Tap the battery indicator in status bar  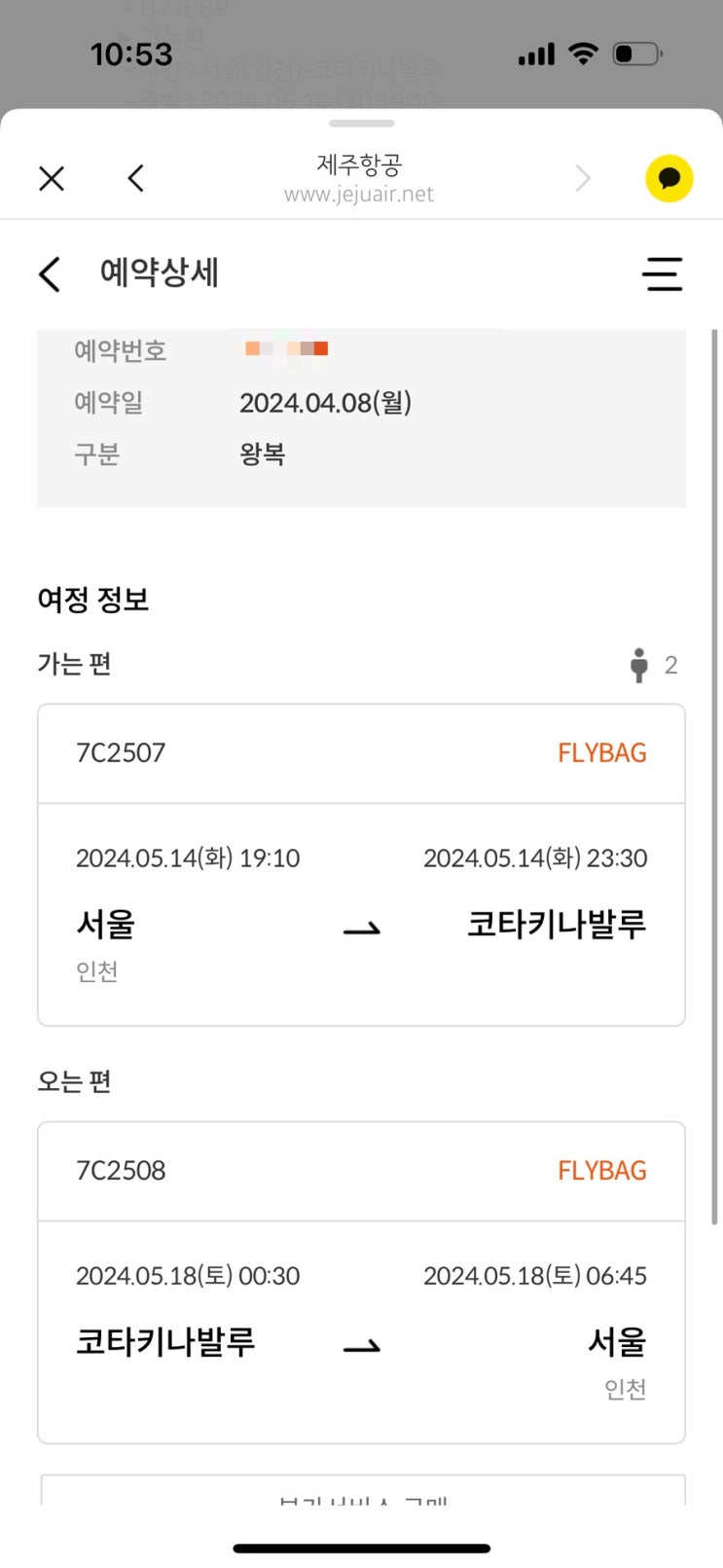click(x=637, y=54)
